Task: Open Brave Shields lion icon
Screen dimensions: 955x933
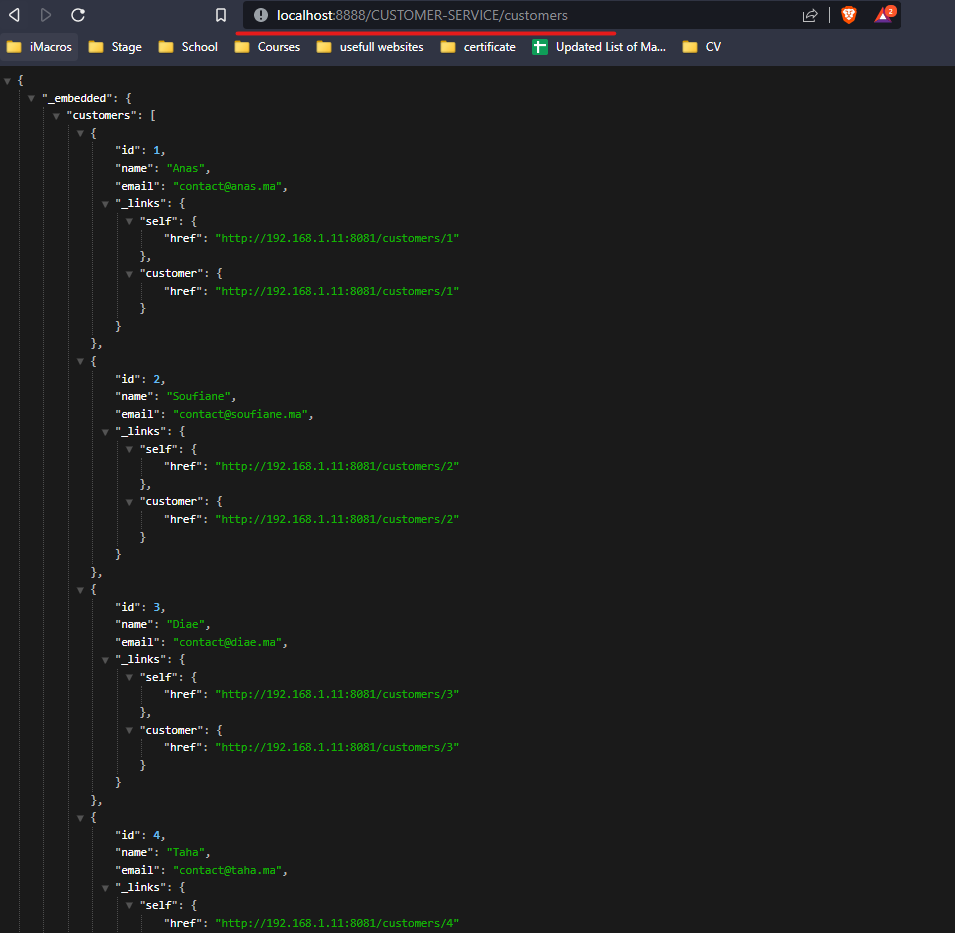Action: point(849,14)
